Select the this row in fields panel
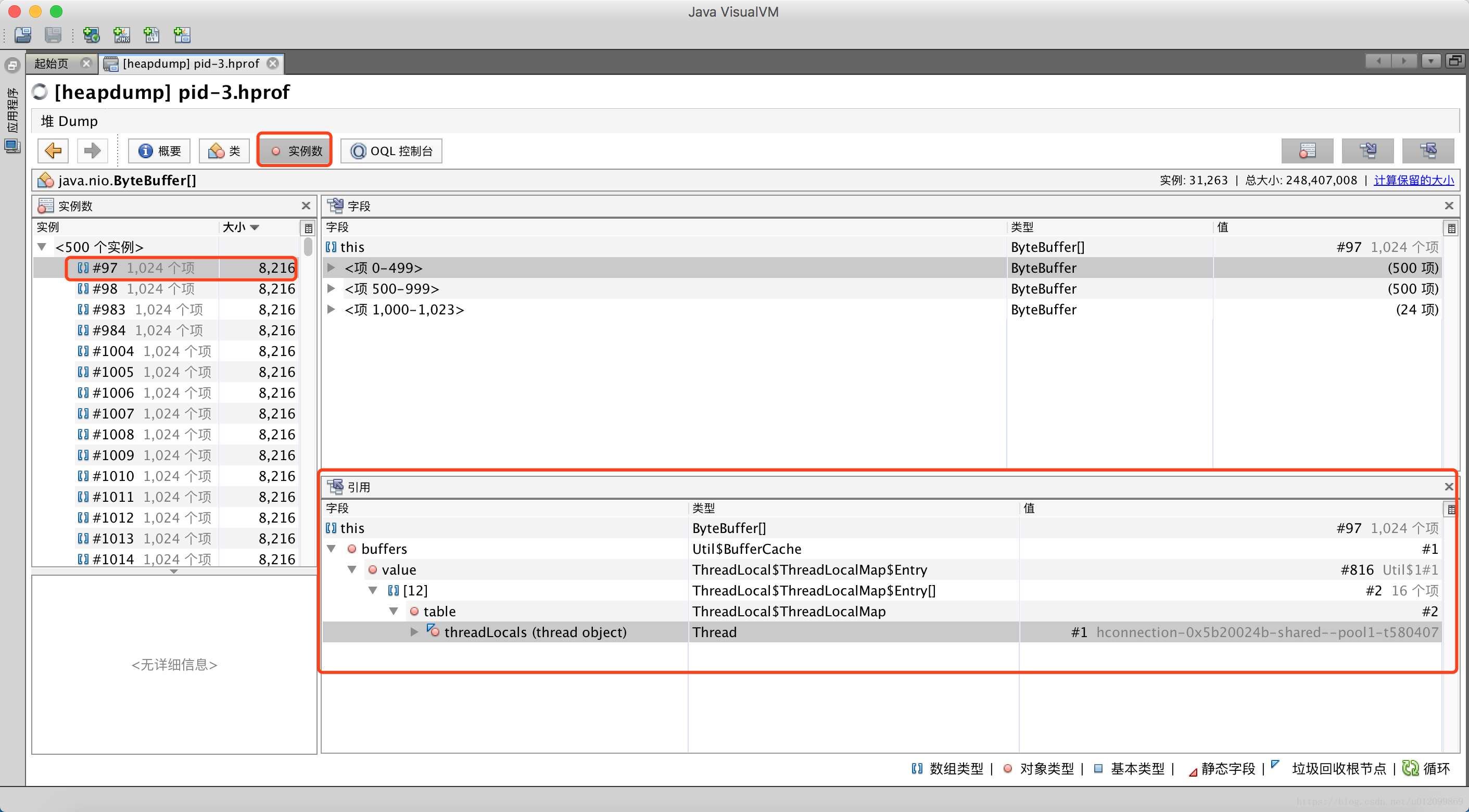This screenshot has width=1469, height=812. point(882,247)
